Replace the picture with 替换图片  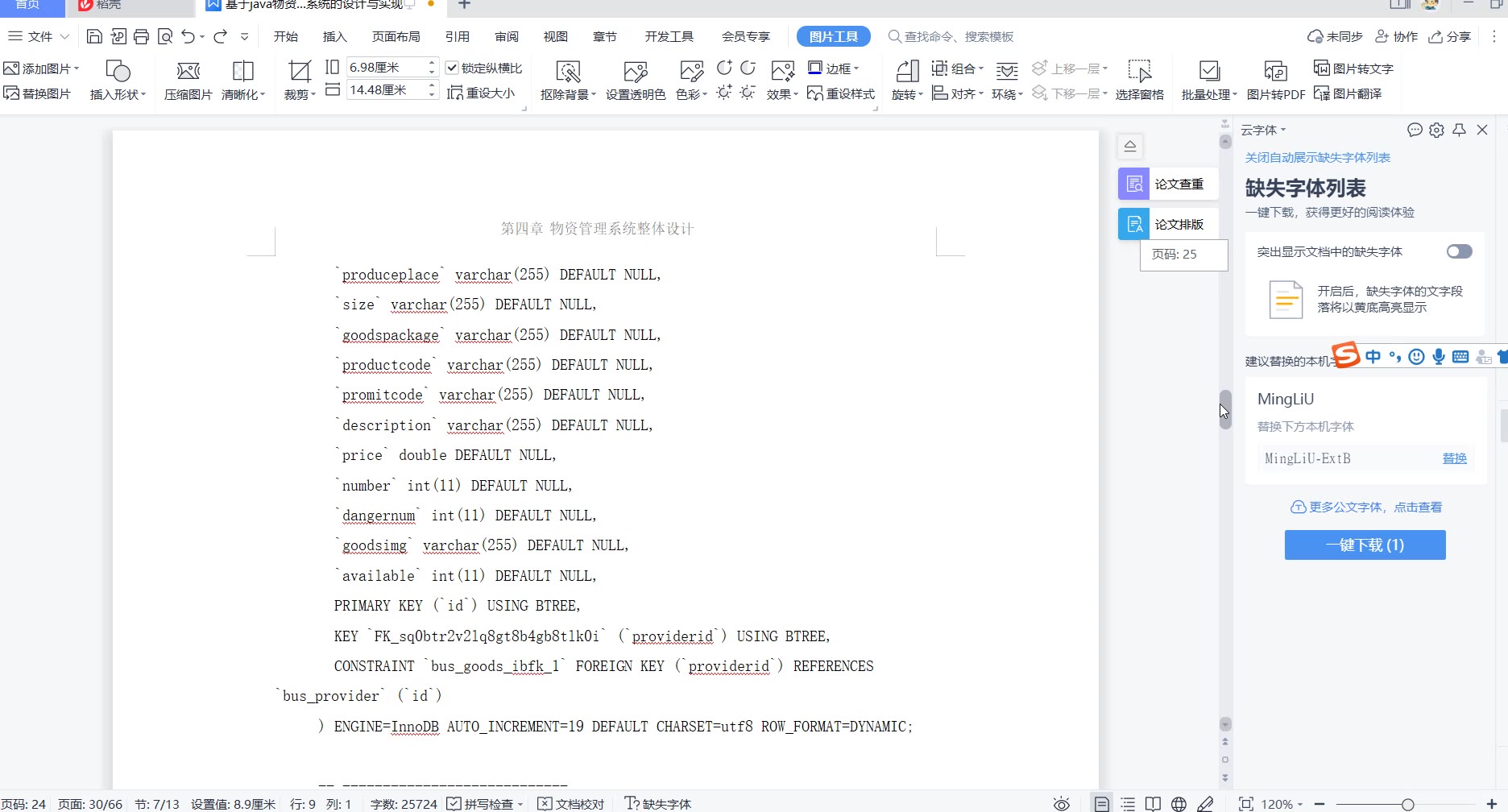click(37, 93)
